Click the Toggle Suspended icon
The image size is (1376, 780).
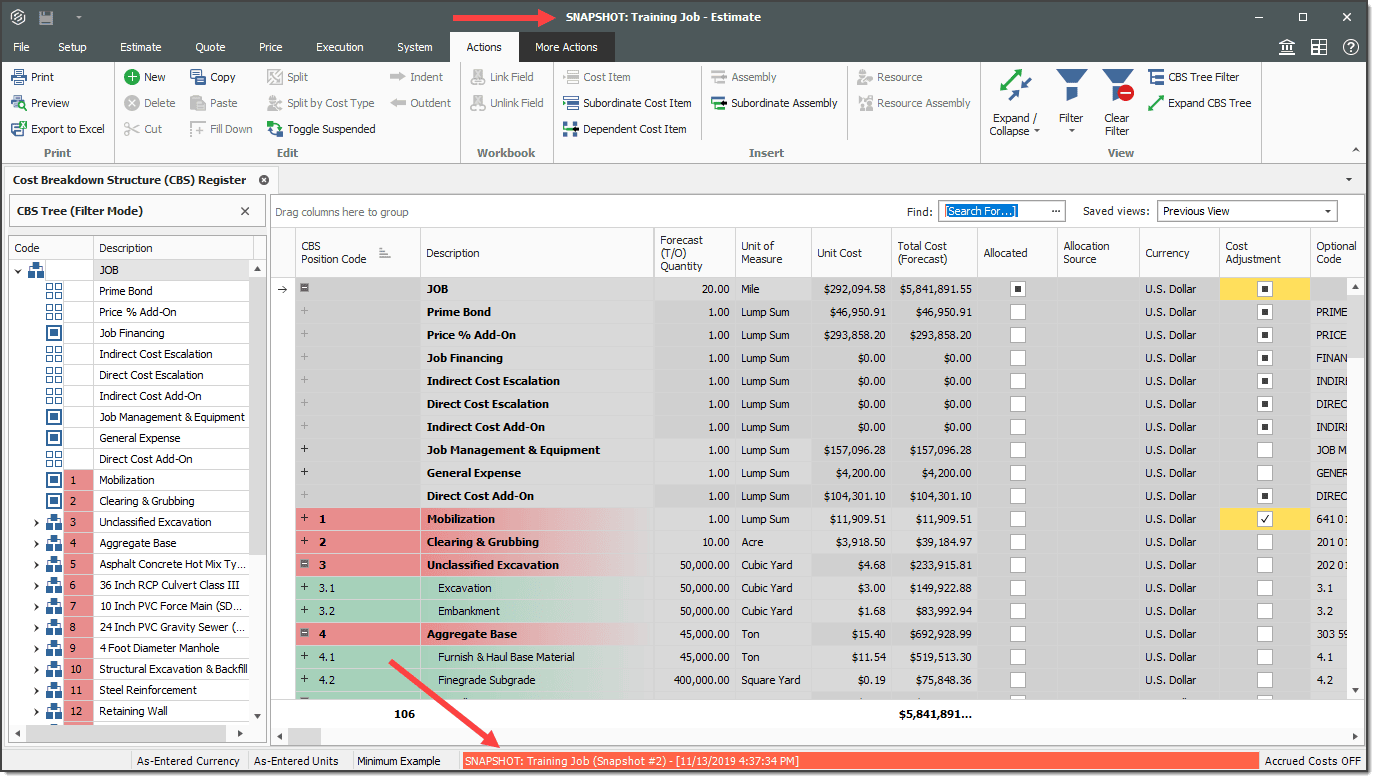tap(275, 129)
